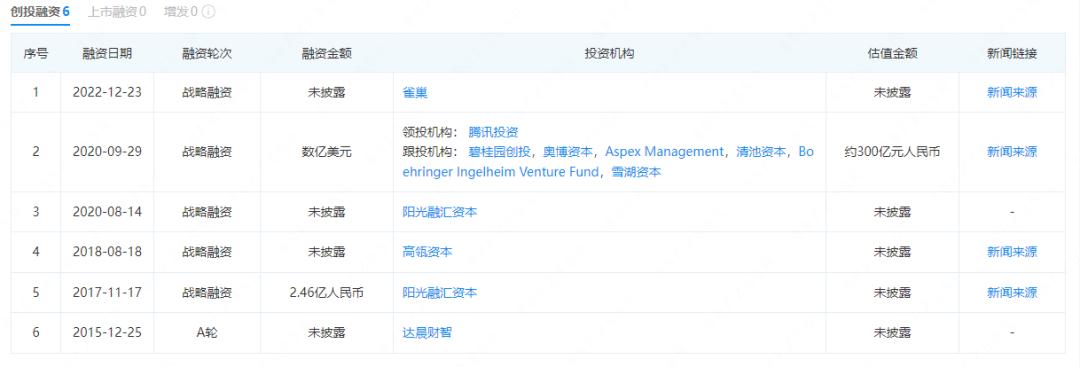Open 新闻来源 for the 2017-11-17 round

pos(1012,293)
